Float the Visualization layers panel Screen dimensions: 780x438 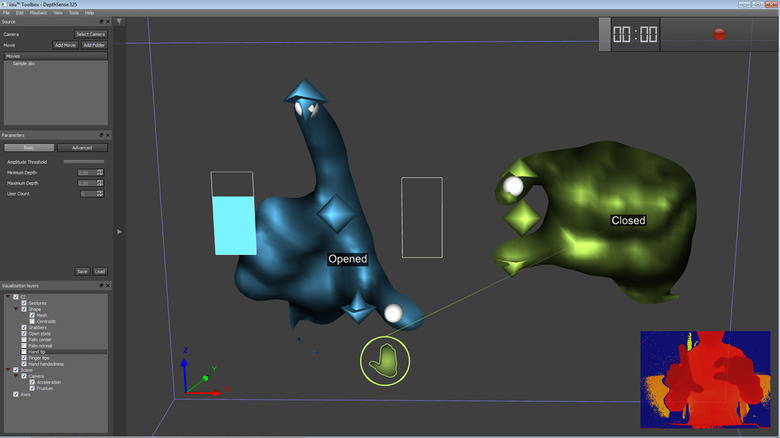101,286
